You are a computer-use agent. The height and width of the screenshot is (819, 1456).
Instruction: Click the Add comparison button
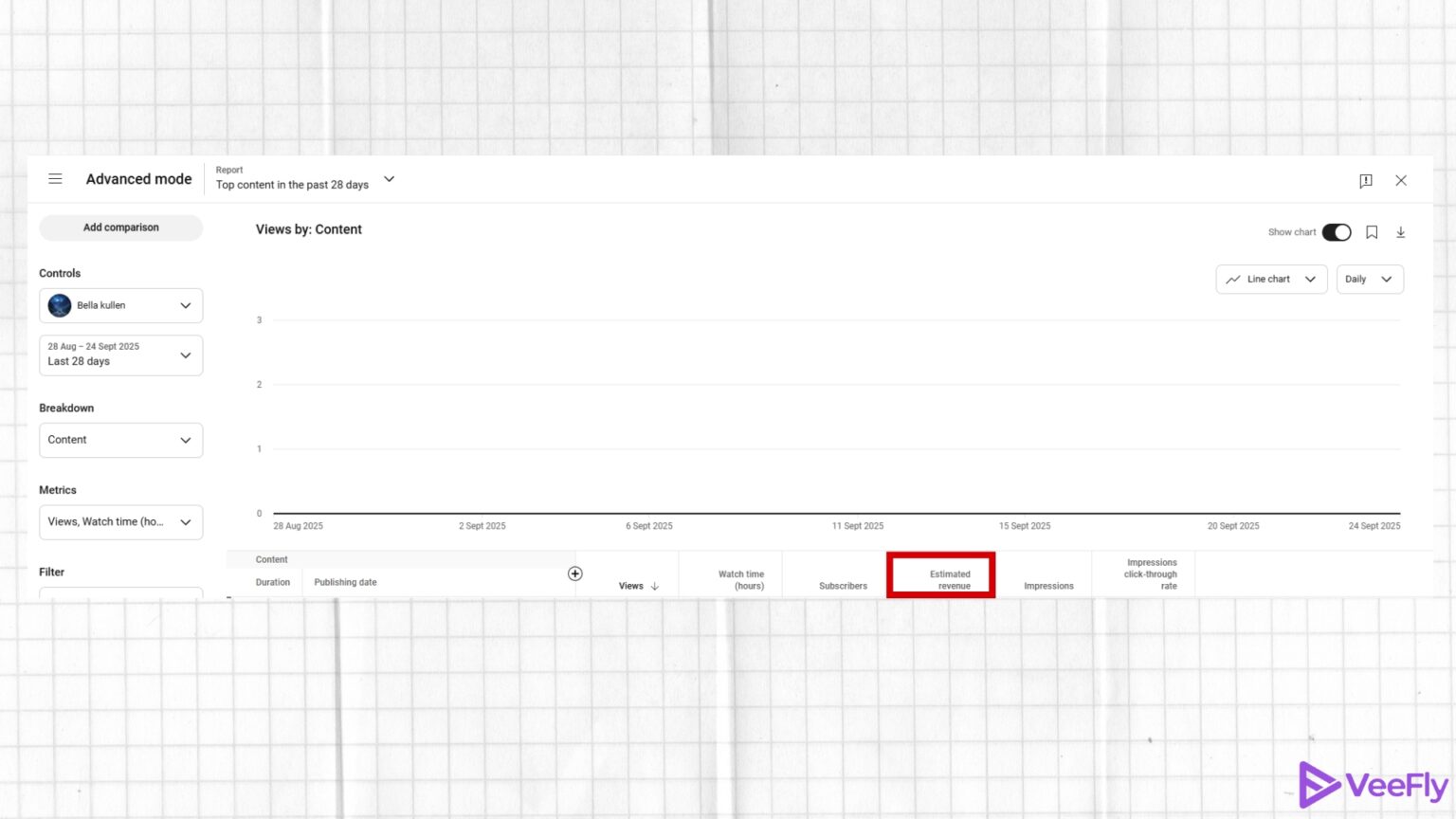click(120, 227)
